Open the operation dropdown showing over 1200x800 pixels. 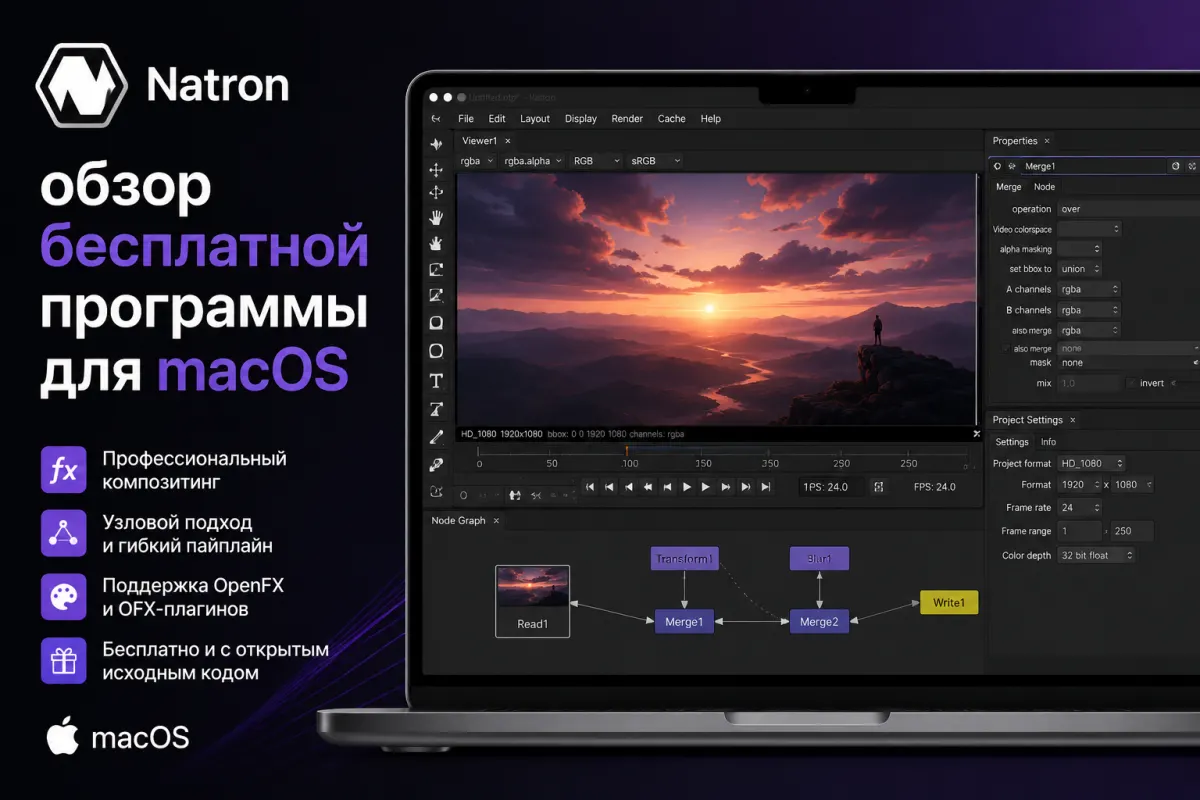coord(1128,209)
